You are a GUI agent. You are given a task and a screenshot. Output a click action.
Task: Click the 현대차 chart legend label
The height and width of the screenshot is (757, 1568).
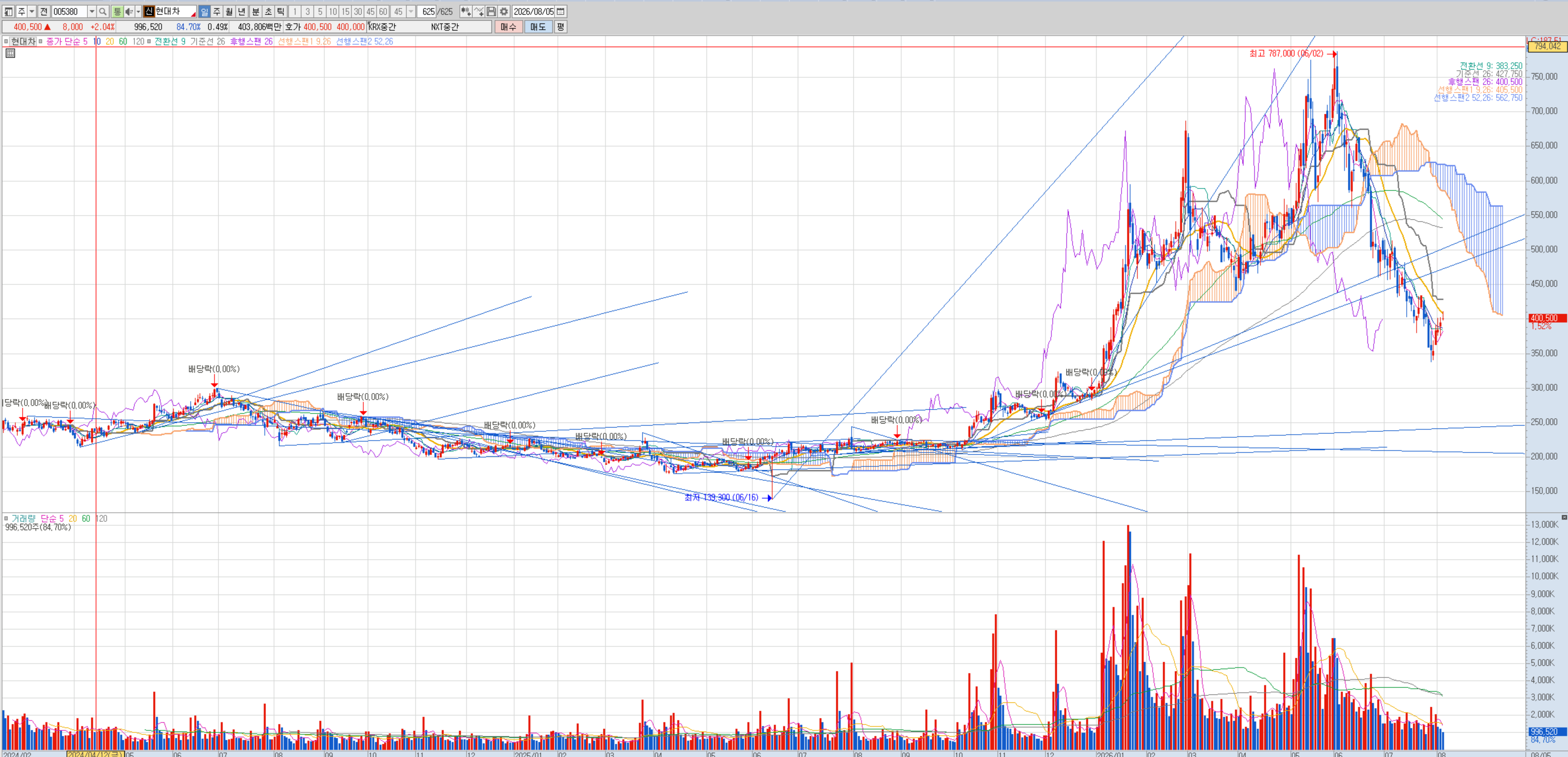coord(23,41)
